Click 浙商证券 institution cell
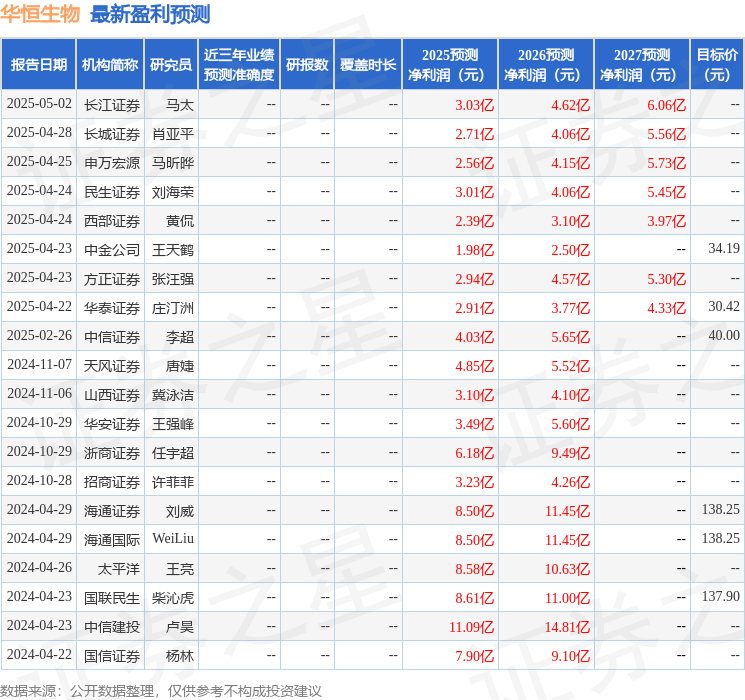The width and height of the screenshot is (745, 700). click(112, 453)
